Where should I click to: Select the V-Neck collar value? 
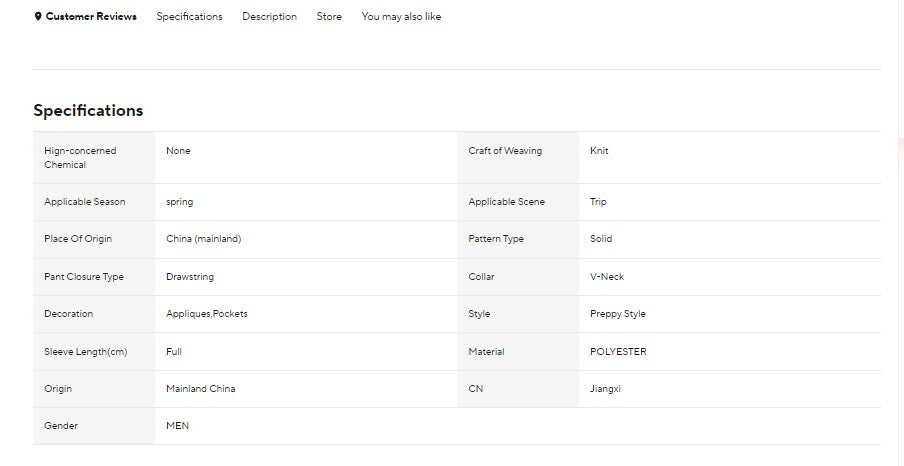(607, 277)
